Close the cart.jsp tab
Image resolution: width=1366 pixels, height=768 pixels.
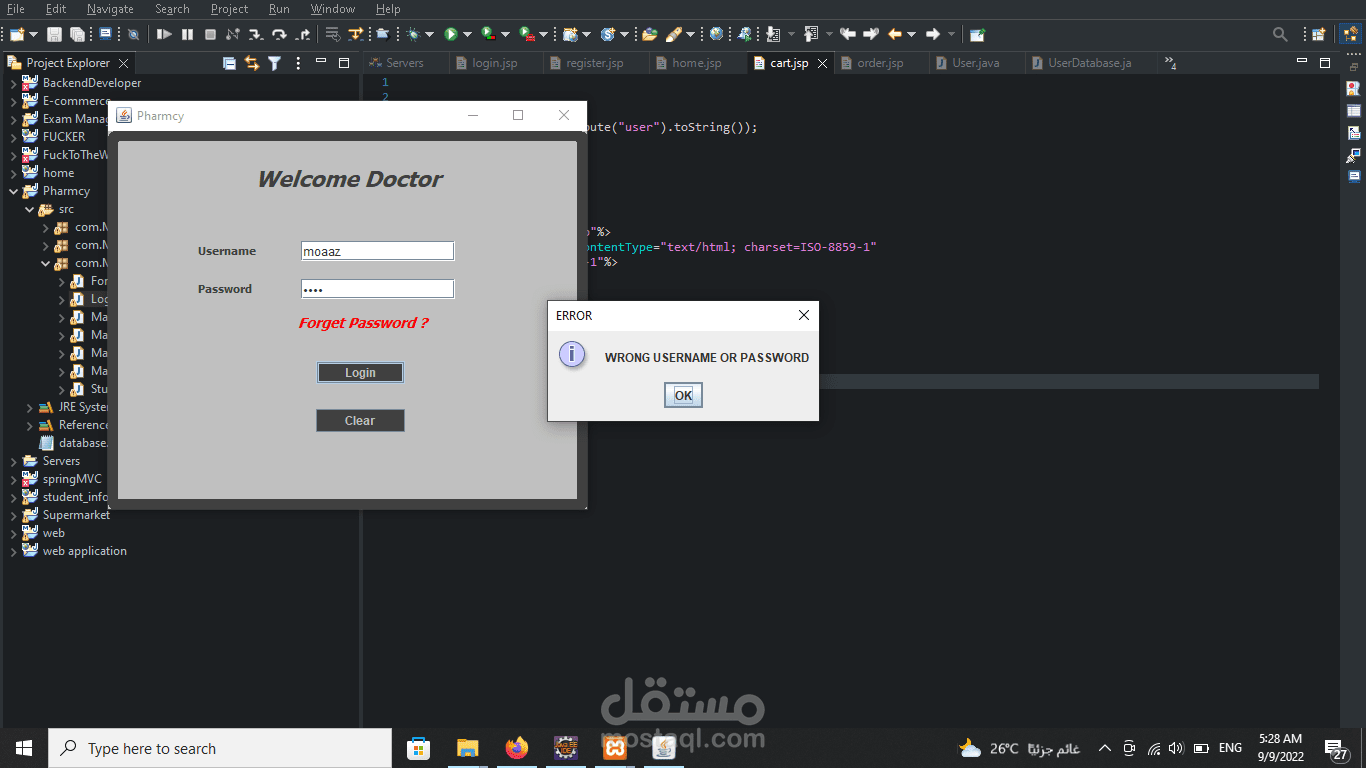(x=822, y=63)
